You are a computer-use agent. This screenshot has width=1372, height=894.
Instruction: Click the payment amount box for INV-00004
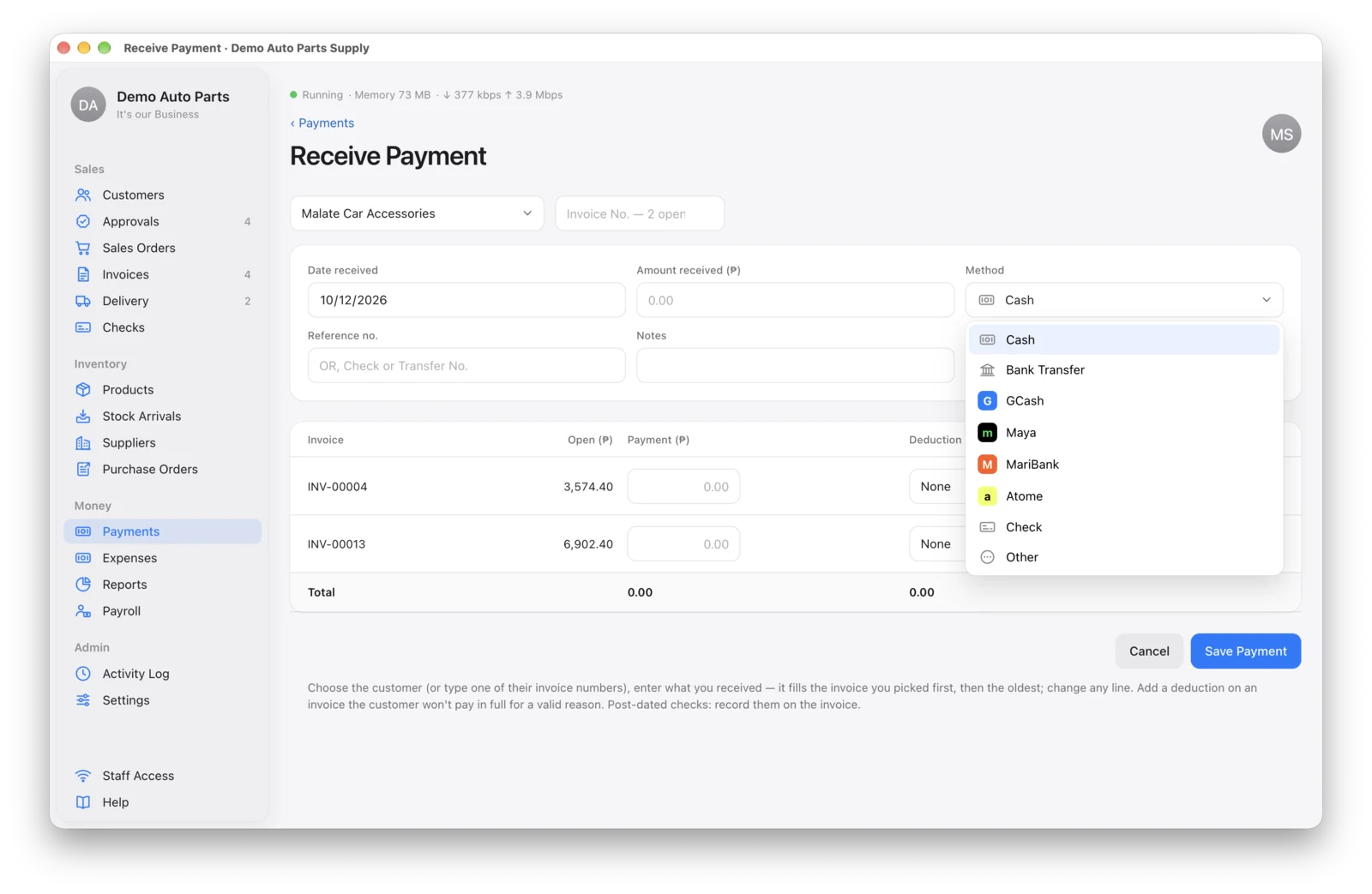[683, 487]
